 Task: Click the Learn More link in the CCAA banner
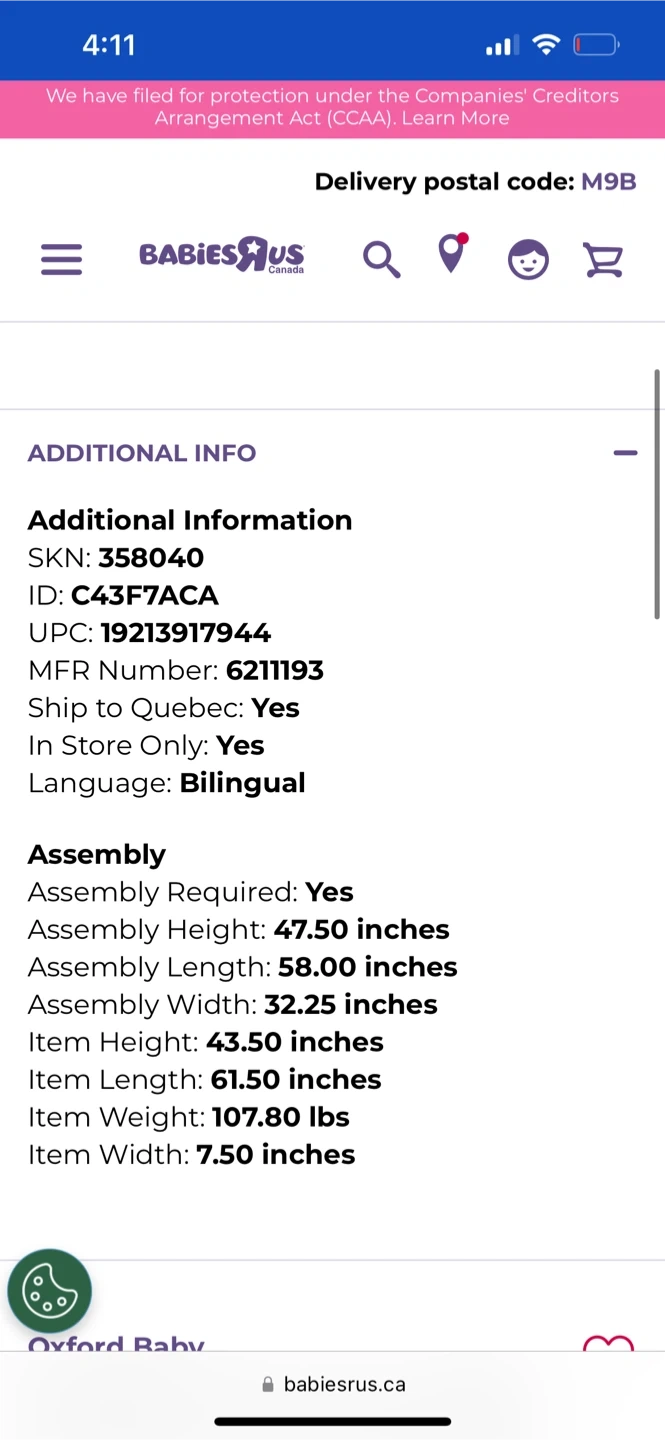455,118
